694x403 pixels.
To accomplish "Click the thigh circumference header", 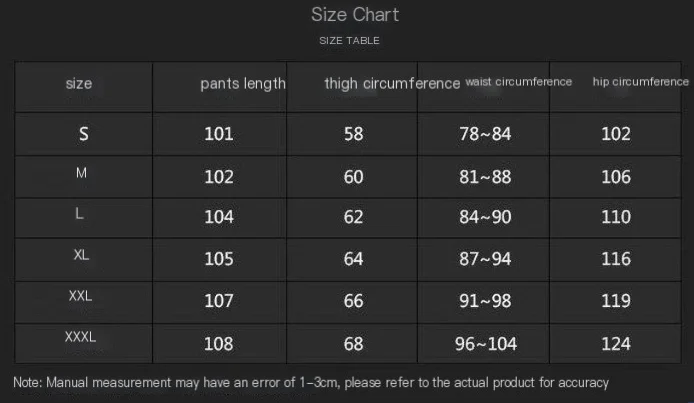I will tap(392, 83).
